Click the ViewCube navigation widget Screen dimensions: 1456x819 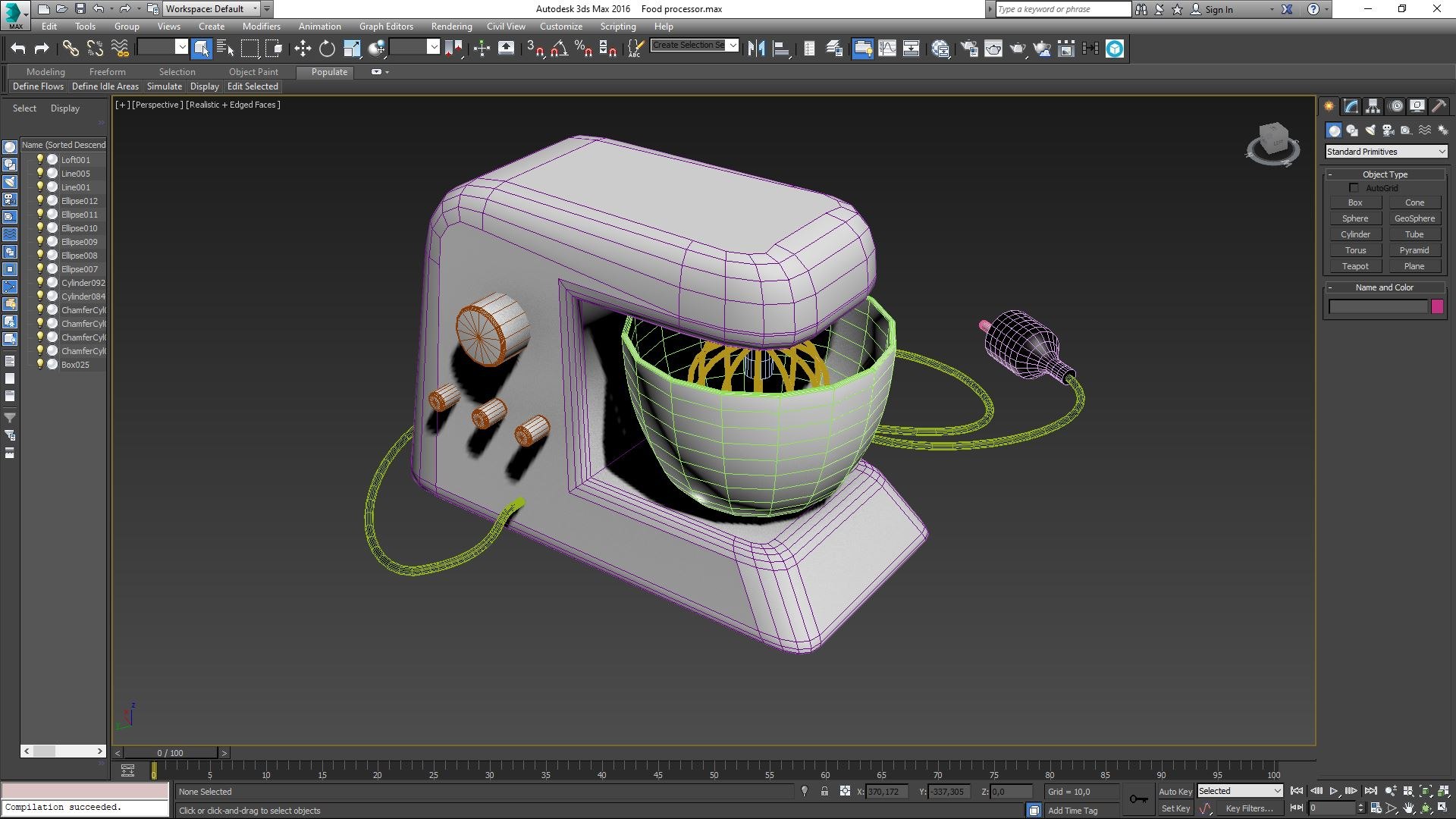click(1274, 143)
